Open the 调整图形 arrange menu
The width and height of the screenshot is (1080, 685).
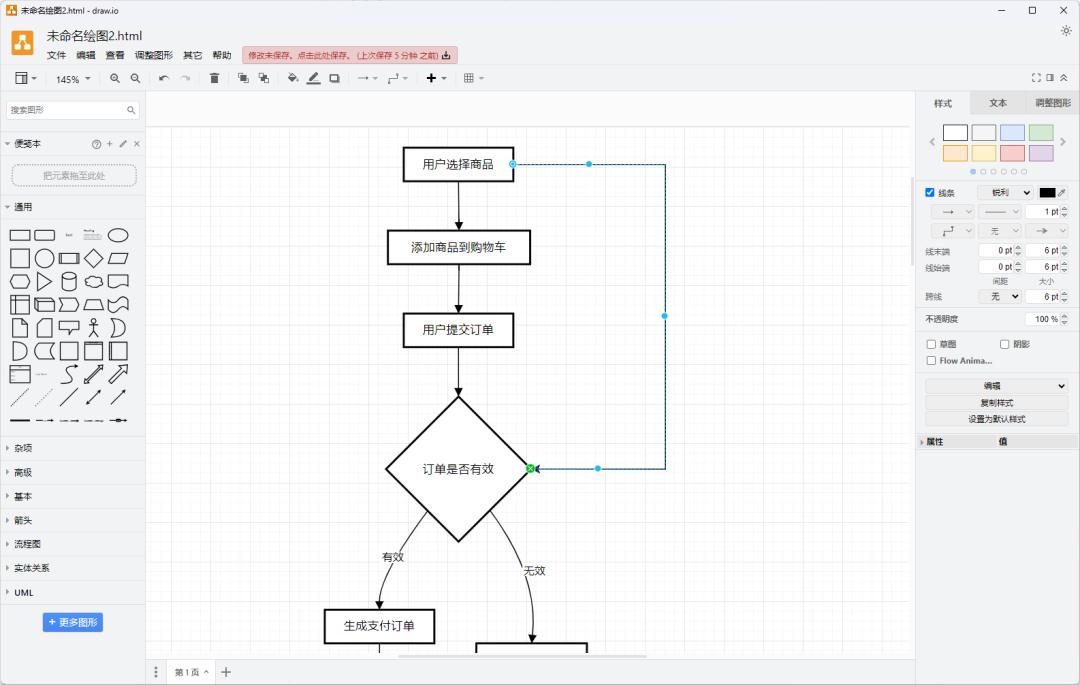tap(154, 55)
